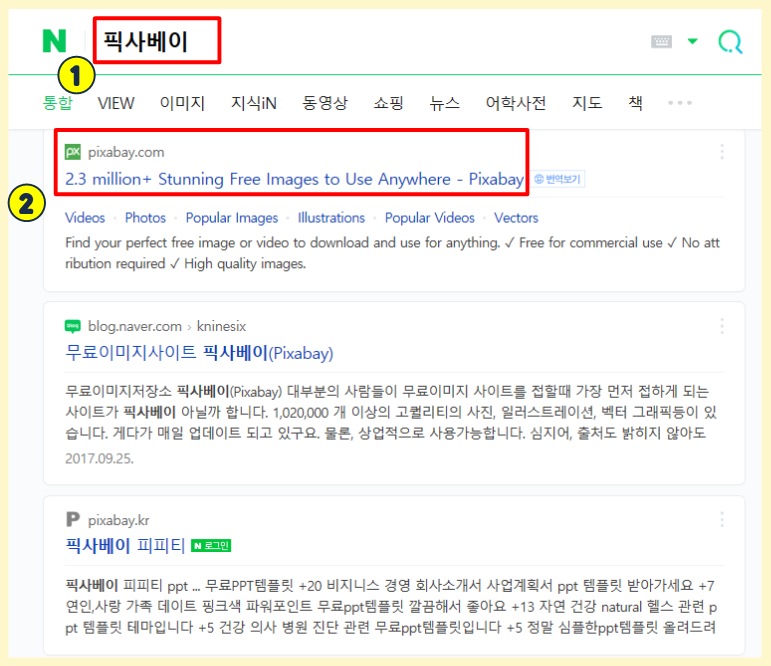
Task: Click the date 2017.09.25.
Action: (x=99, y=458)
